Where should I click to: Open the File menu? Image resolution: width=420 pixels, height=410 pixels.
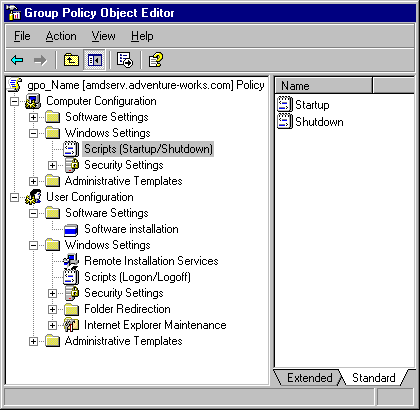(22, 36)
